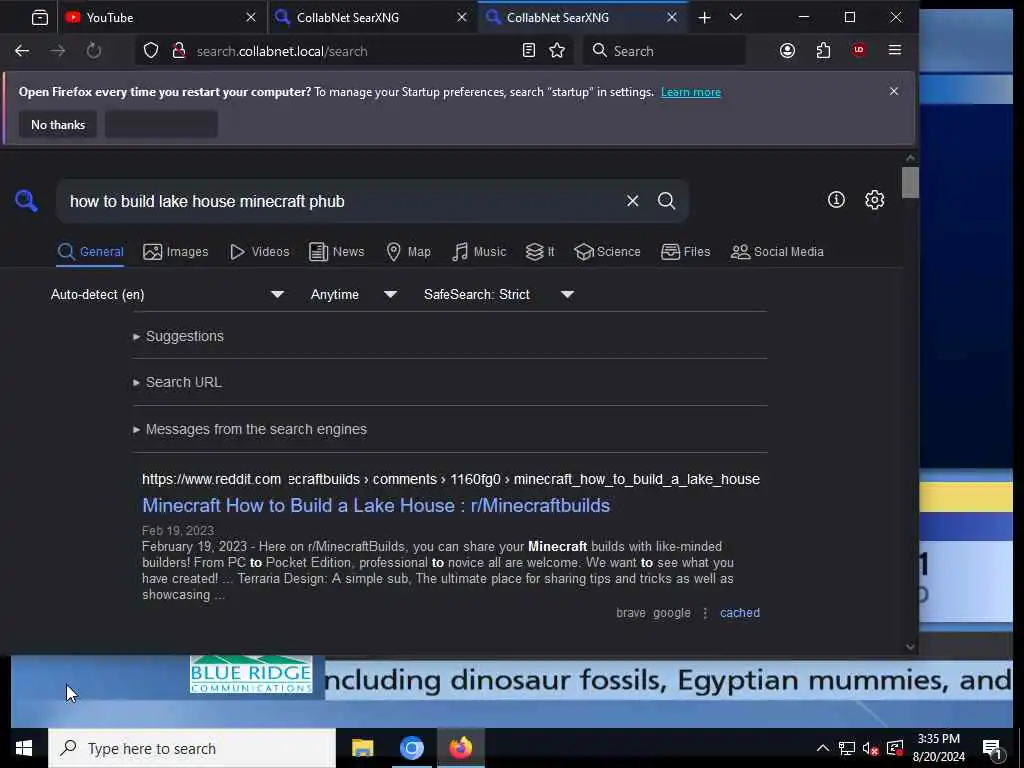Select the Images search category
This screenshot has width=1024, height=768.
176,251
